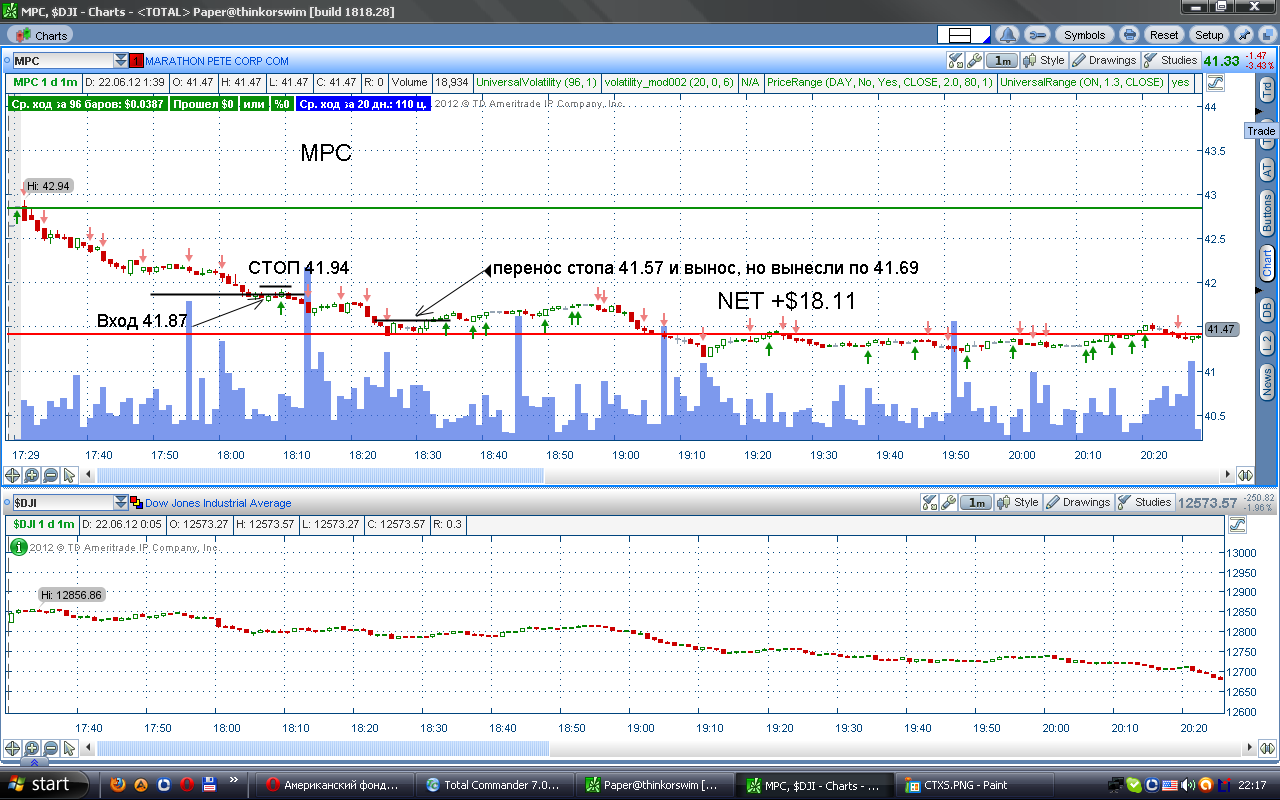The height and width of the screenshot is (800, 1280).
Task: Toggle $DJI chart scale mode icon
Action: click(x=1237, y=524)
